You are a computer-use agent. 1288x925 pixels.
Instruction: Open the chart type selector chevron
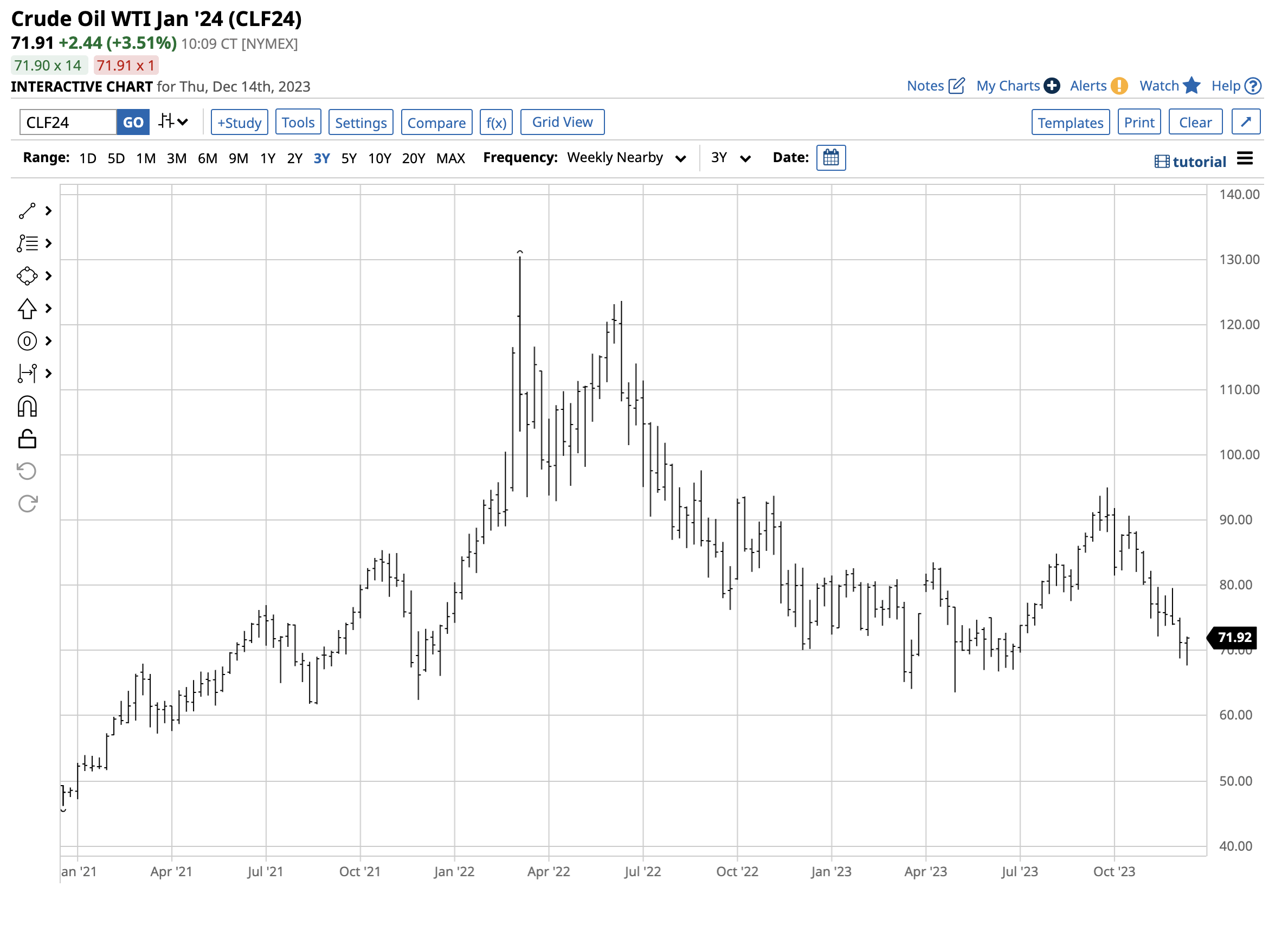pos(182,121)
